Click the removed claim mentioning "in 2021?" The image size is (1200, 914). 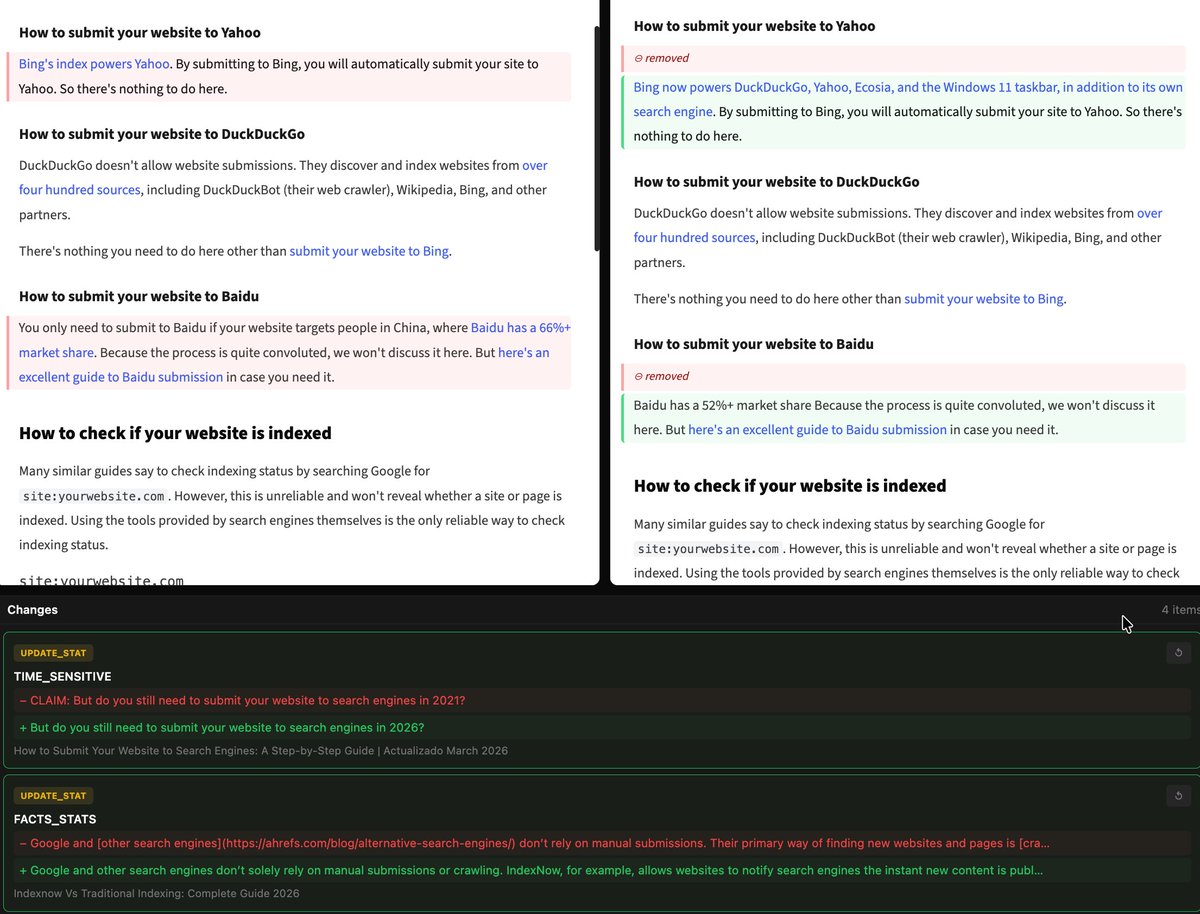(x=602, y=701)
